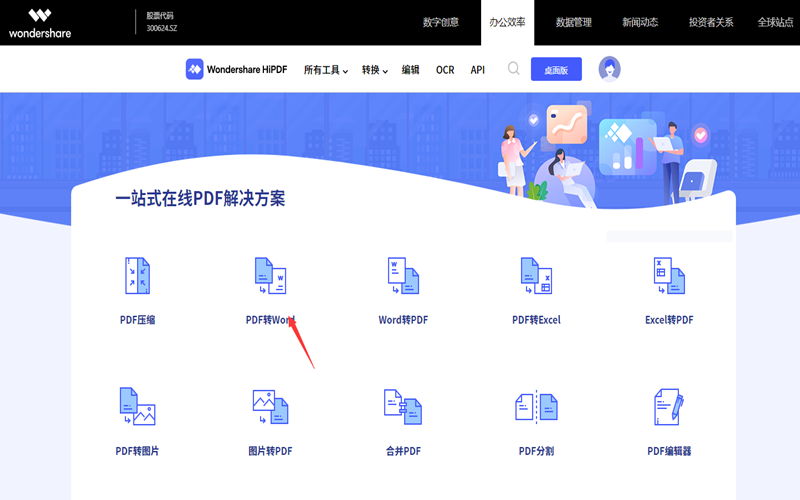Open the PDF转图片 text link

(x=137, y=451)
